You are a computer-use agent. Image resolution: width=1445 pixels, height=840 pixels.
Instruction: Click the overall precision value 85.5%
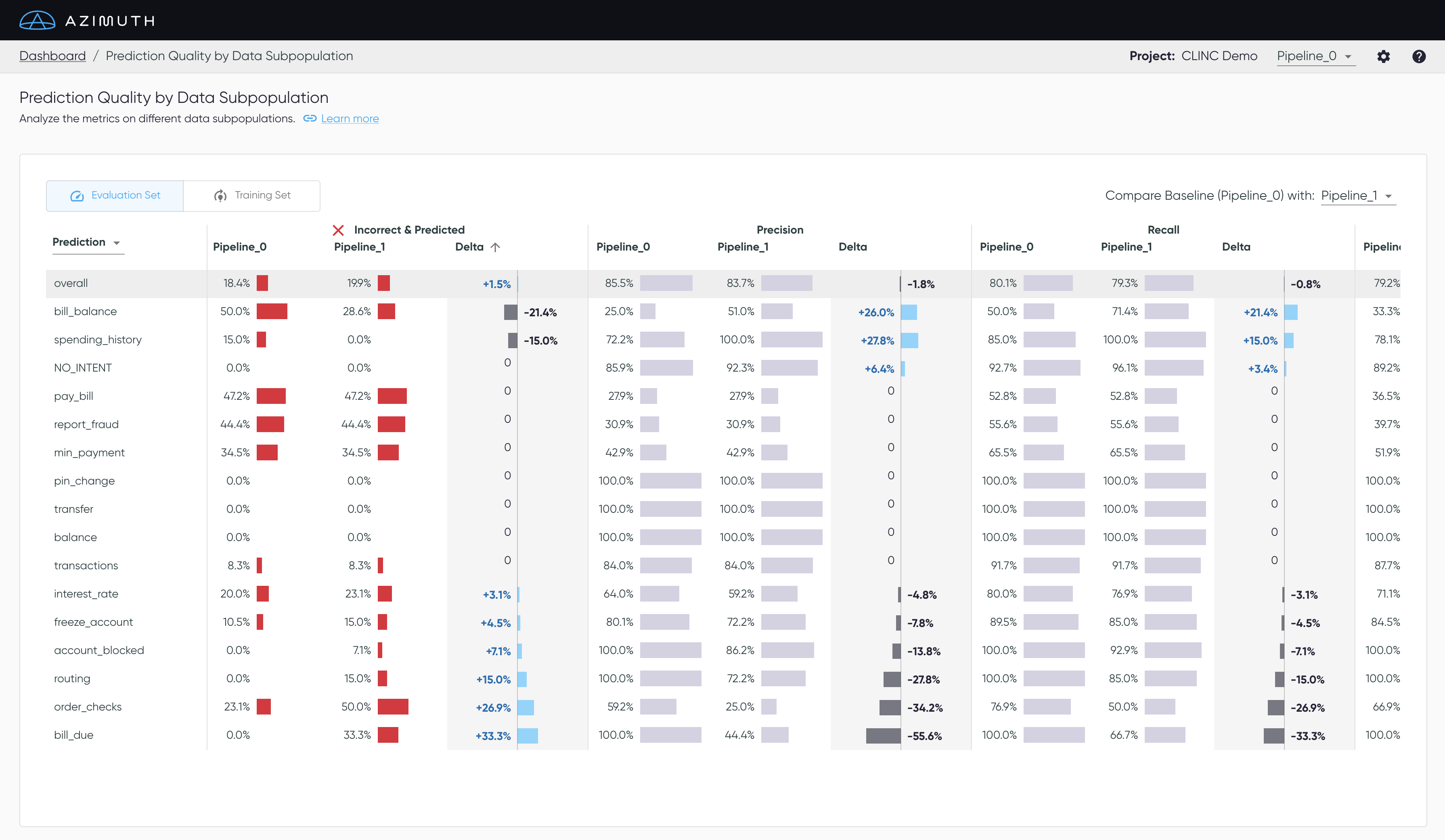click(x=619, y=283)
